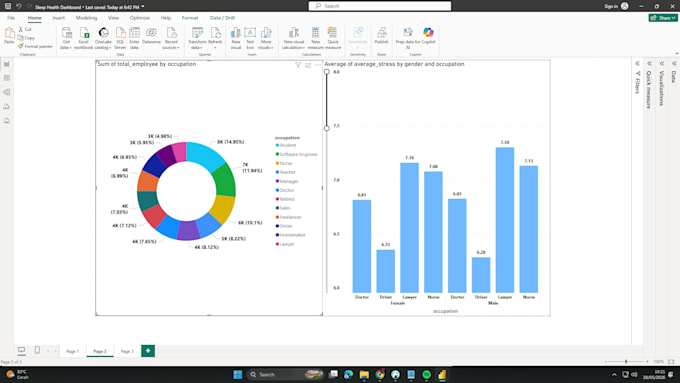Screen dimensions: 680x383
Task: Open Model view in left sidebar
Action: (x=7, y=92)
